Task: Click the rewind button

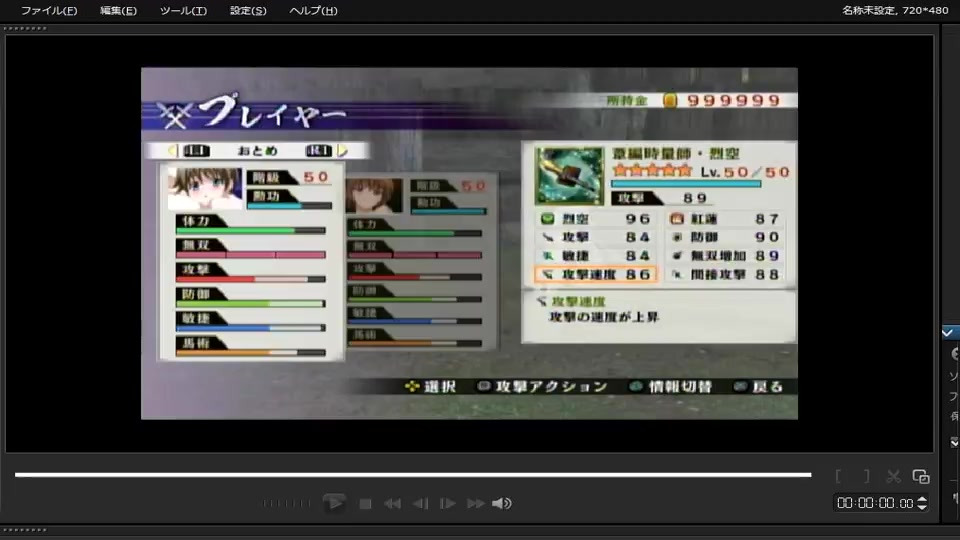Action: click(392, 504)
